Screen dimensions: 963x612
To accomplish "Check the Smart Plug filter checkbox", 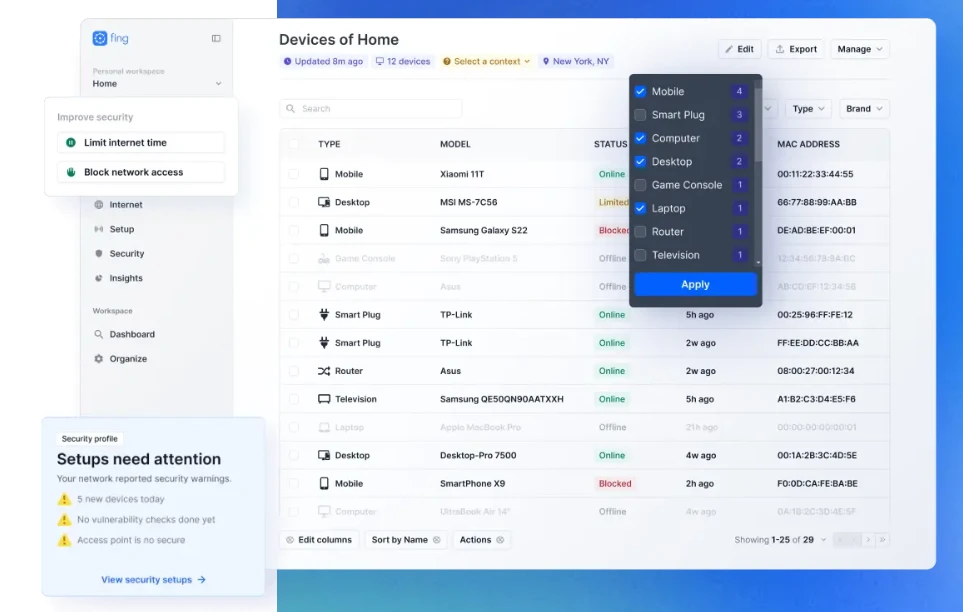I will [x=640, y=115].
